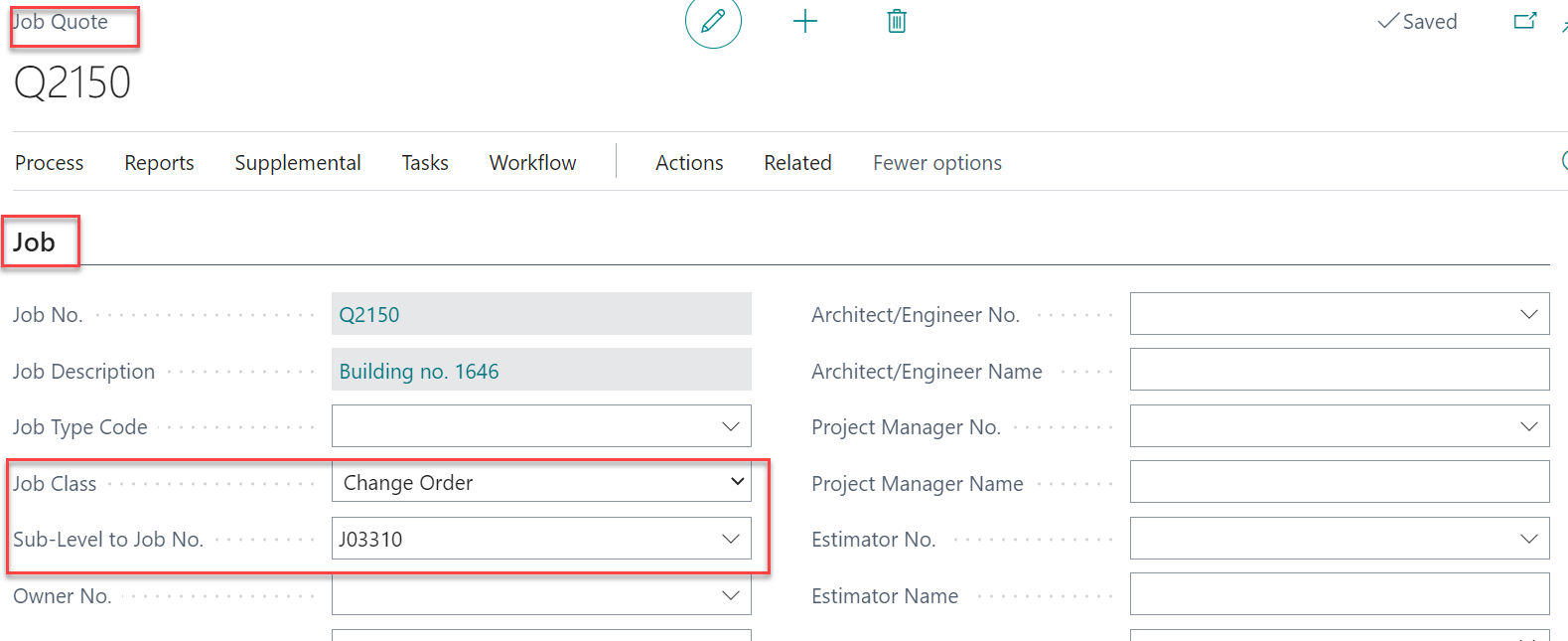Click the open in new window icon

[x=1524, y=22]
